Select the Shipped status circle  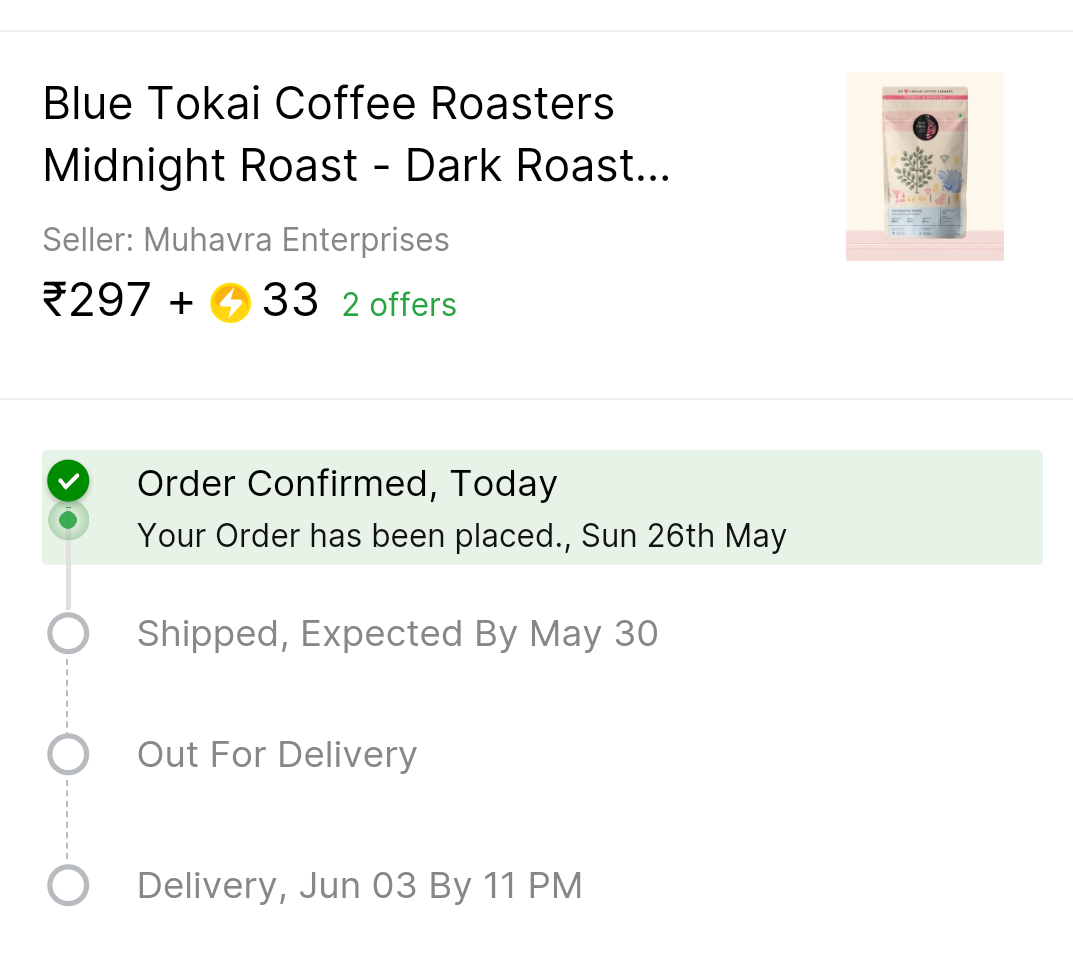point(68,633)
